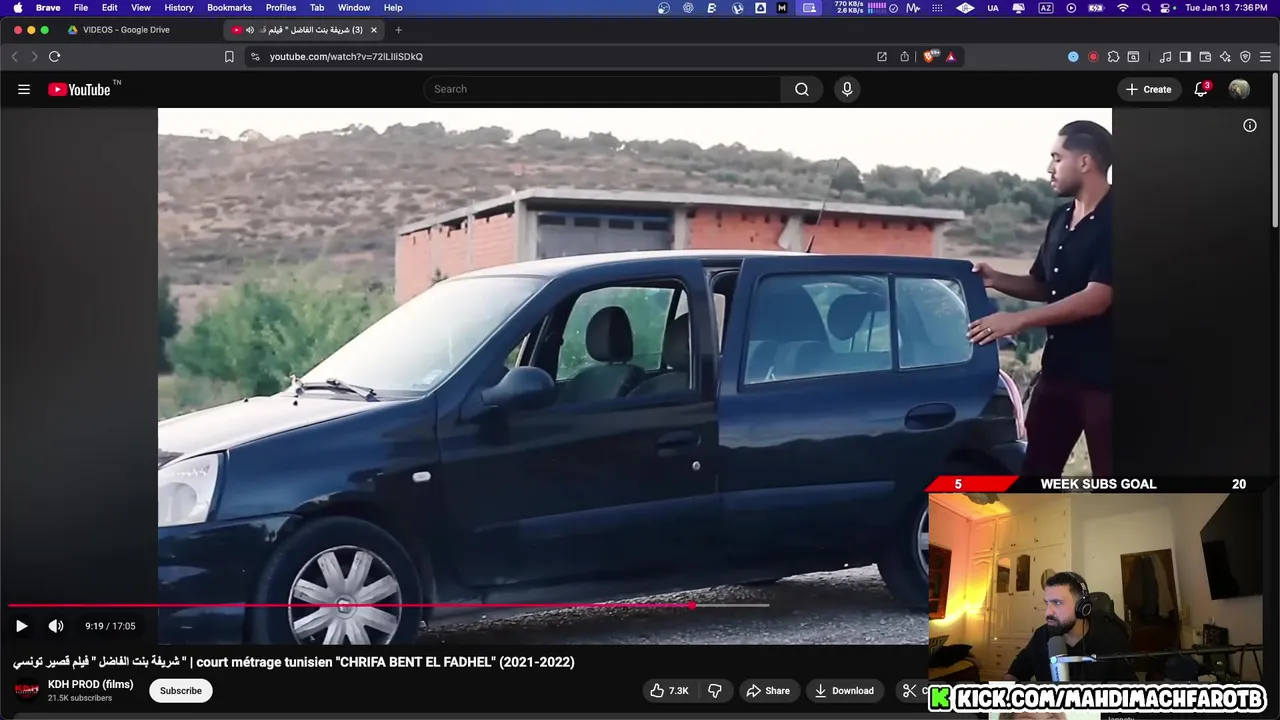Mute the YouTube tab audio icon

250,30
